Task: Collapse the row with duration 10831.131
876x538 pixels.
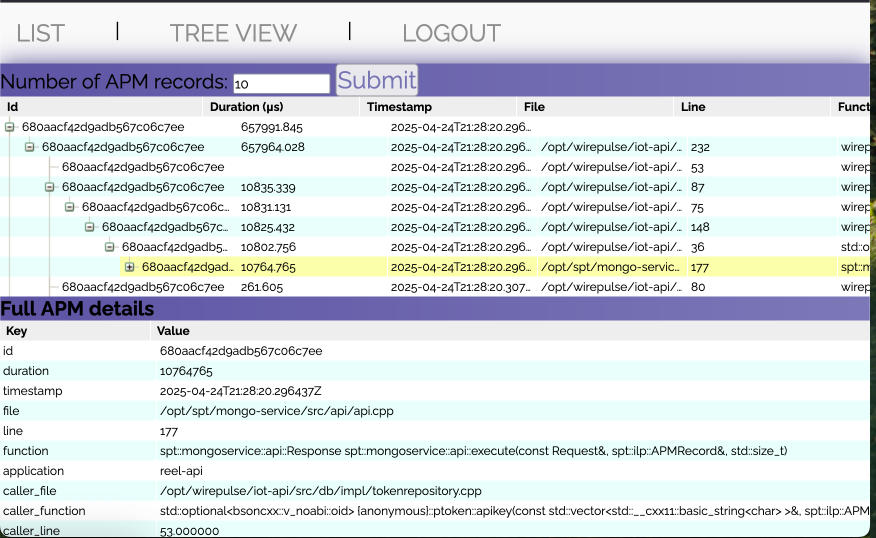Action: coord(70,207)
